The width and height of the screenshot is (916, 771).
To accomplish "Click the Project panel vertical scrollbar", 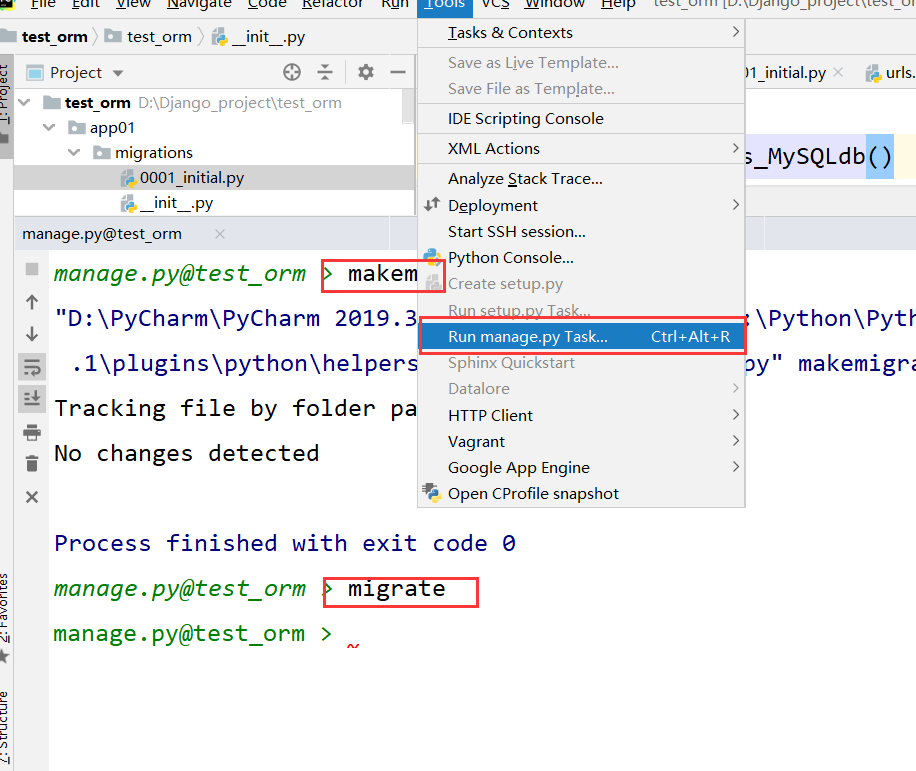I will click(409, 105).
